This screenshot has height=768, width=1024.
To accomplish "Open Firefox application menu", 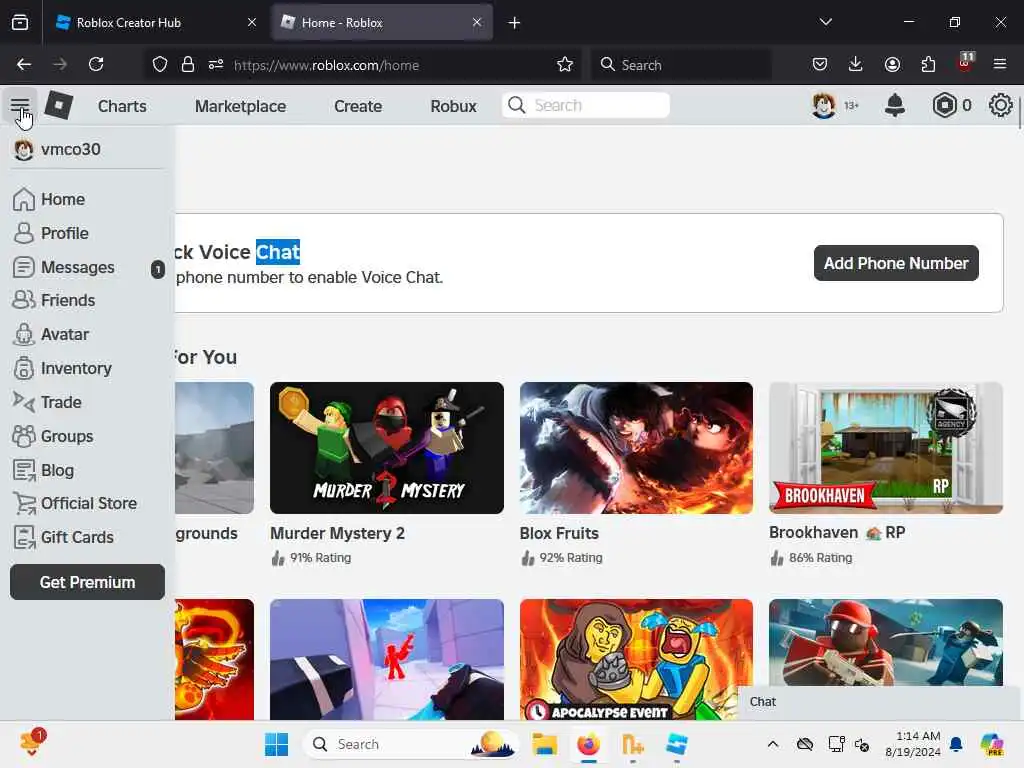I will (1000, 64).
